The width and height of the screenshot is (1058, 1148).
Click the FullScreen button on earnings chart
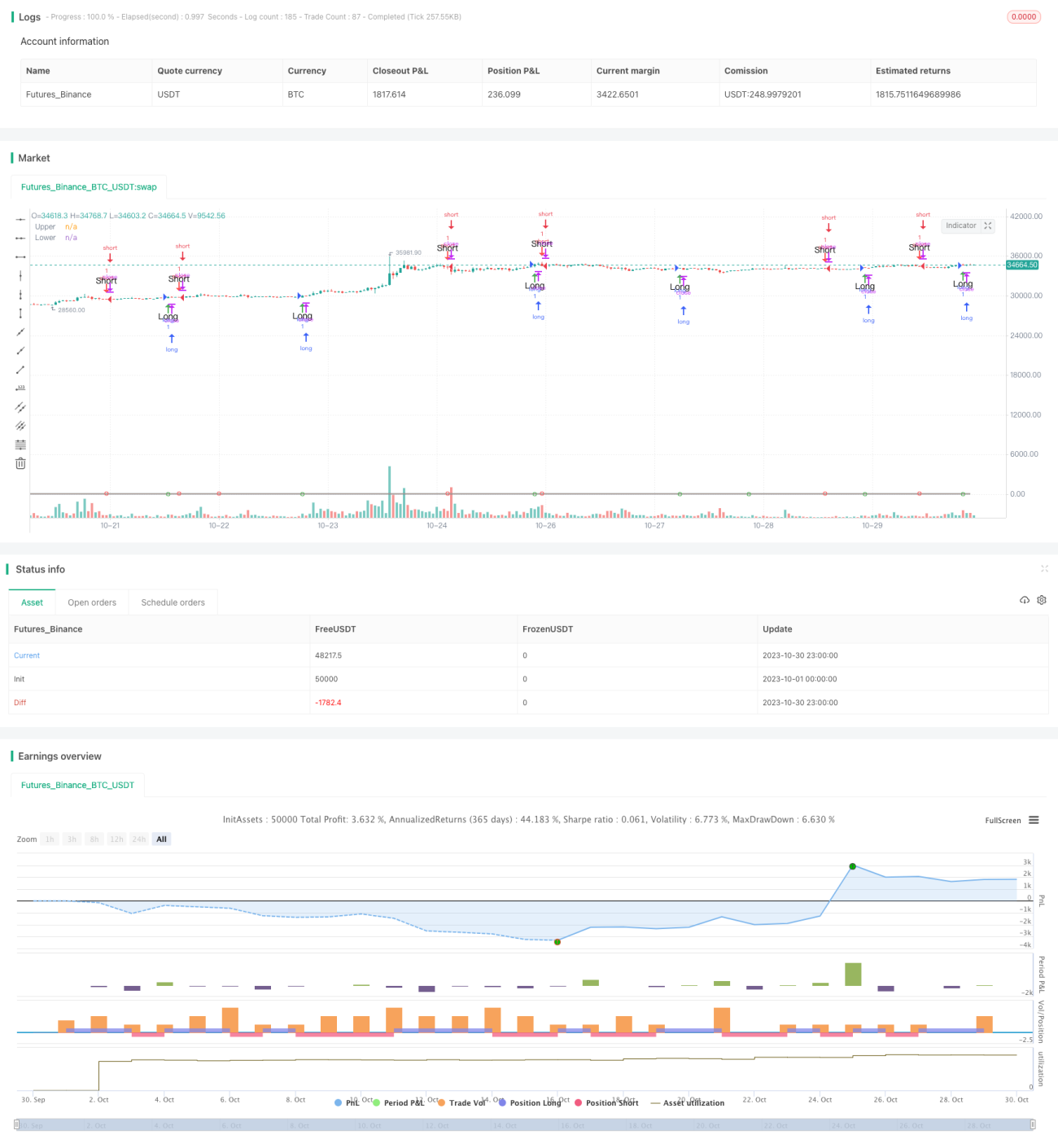(1003, 821)
